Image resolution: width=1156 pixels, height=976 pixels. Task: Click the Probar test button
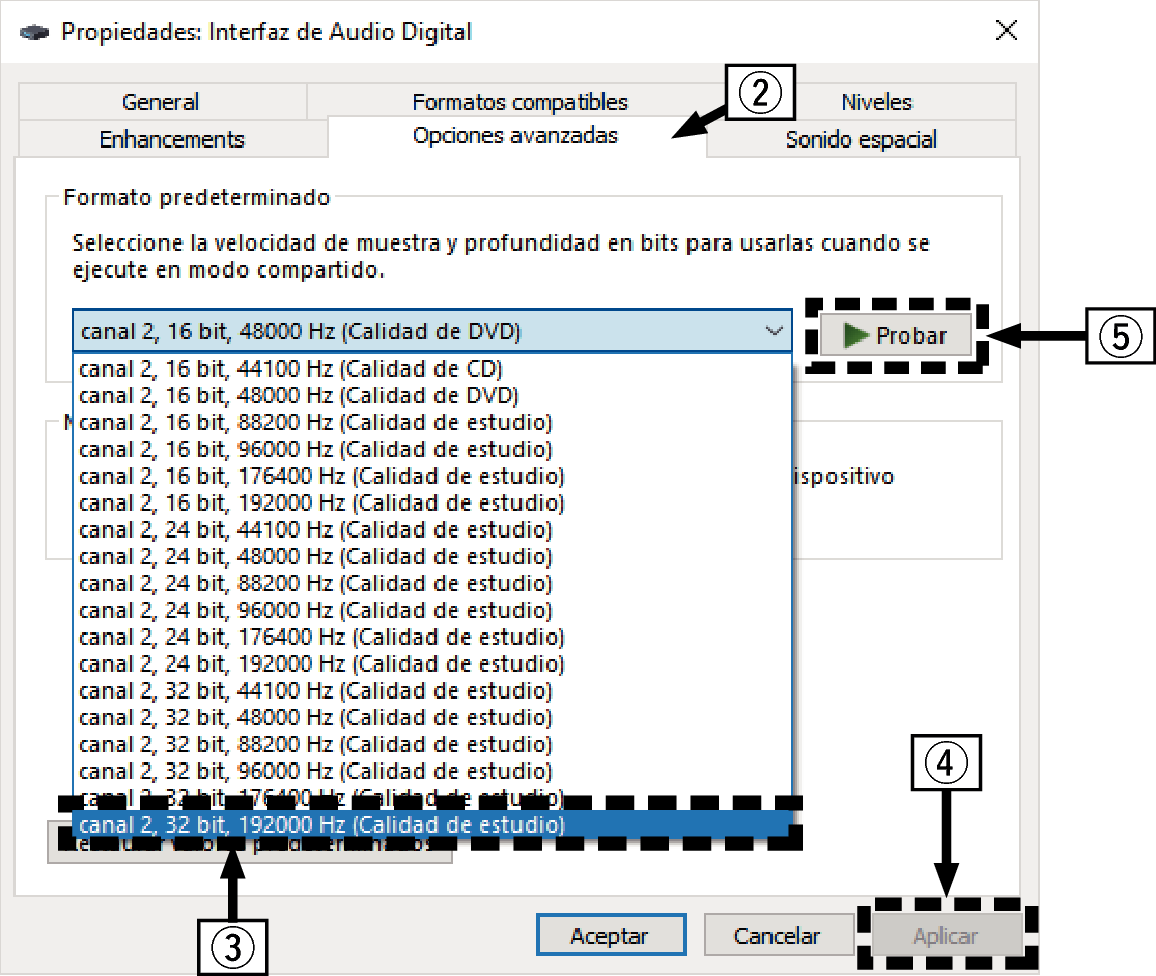[x=898, y=335]
